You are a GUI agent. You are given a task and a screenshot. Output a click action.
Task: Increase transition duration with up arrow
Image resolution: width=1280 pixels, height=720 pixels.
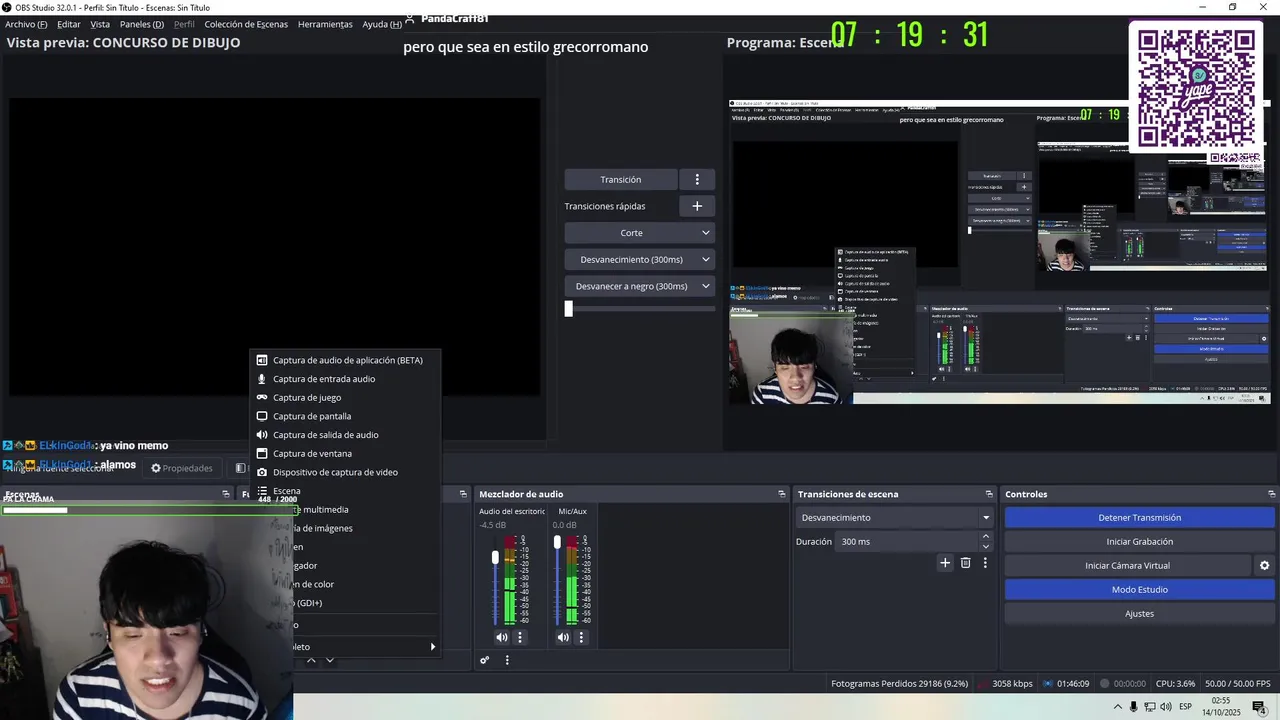[x=986, y=537]
